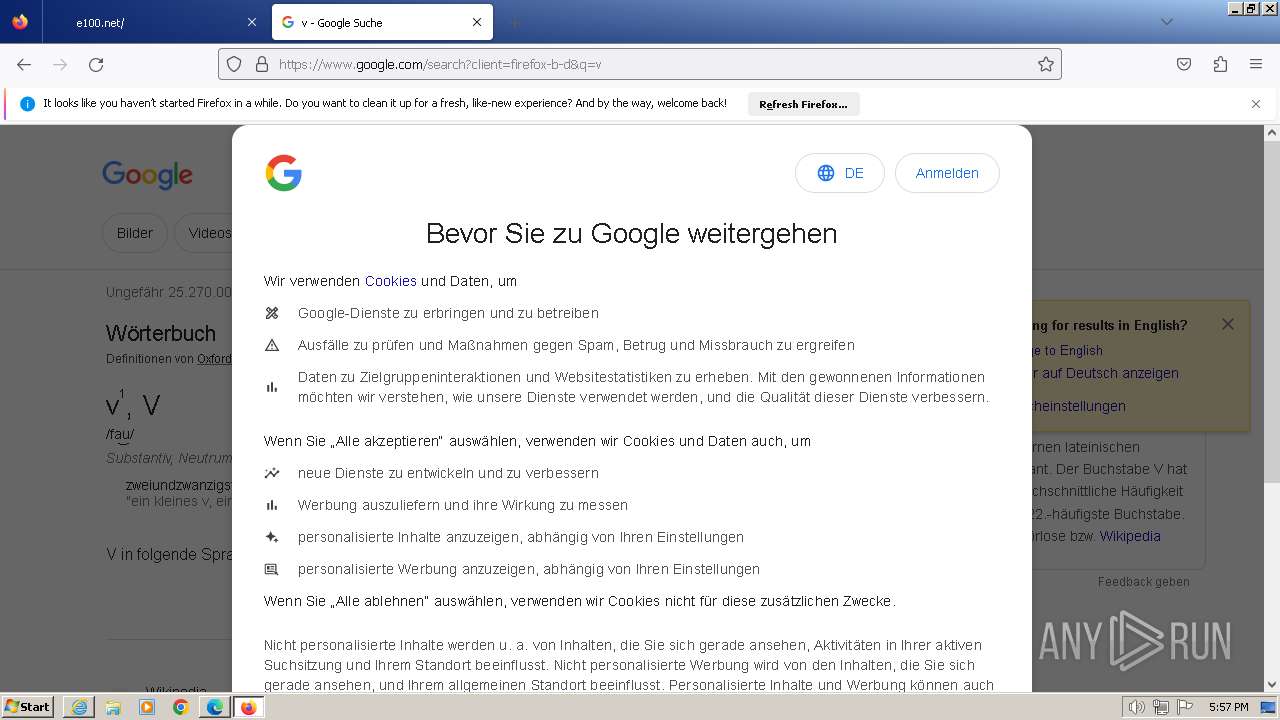Open the list all tabs dropdown
The image size is (1280, 720).
pos(1166,22)
